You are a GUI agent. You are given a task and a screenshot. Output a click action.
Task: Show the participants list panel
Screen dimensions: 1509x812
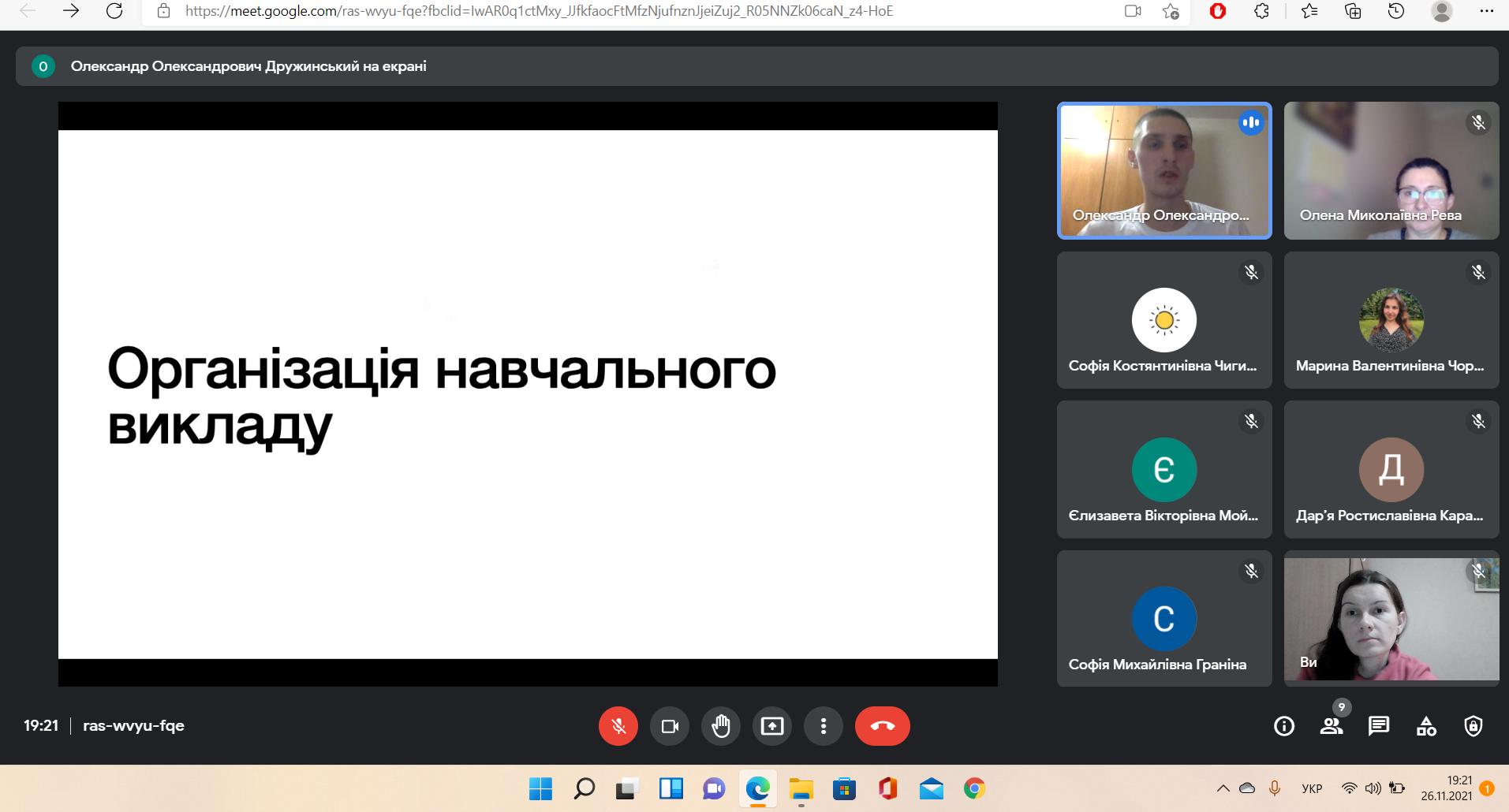[x=1332, y=726]
